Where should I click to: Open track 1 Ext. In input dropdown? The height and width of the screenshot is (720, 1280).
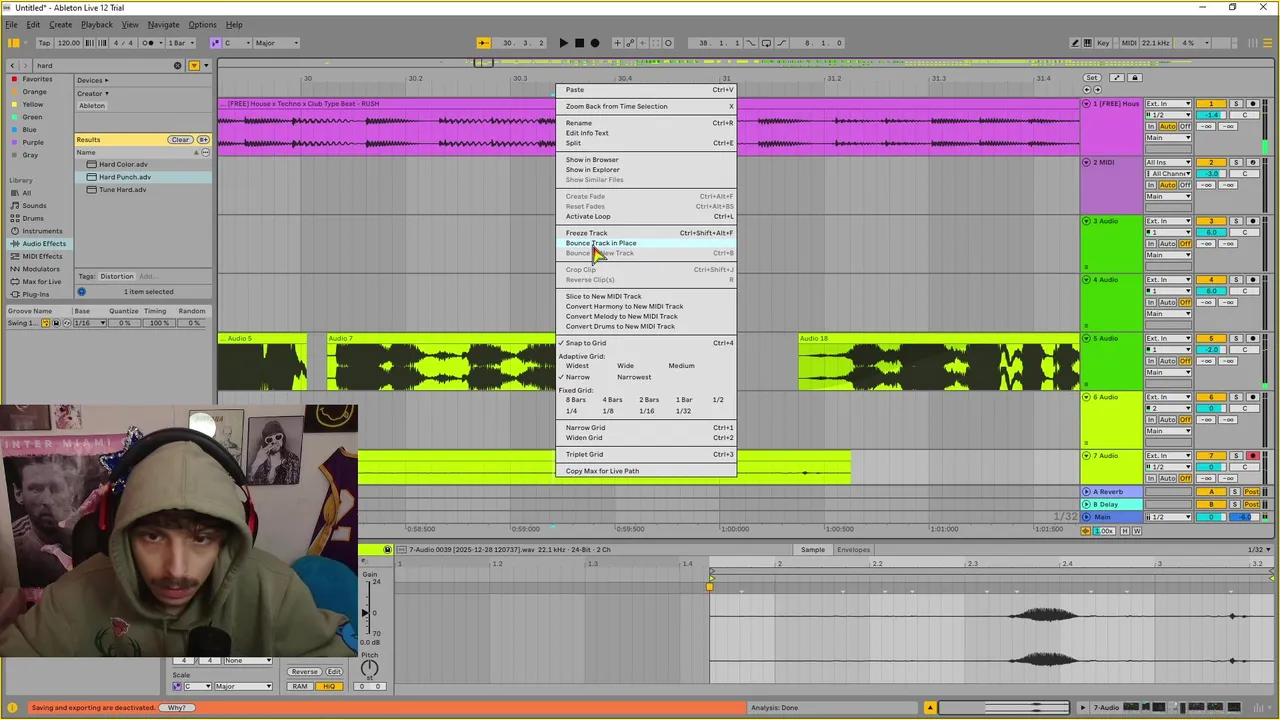click(1169, 104)
